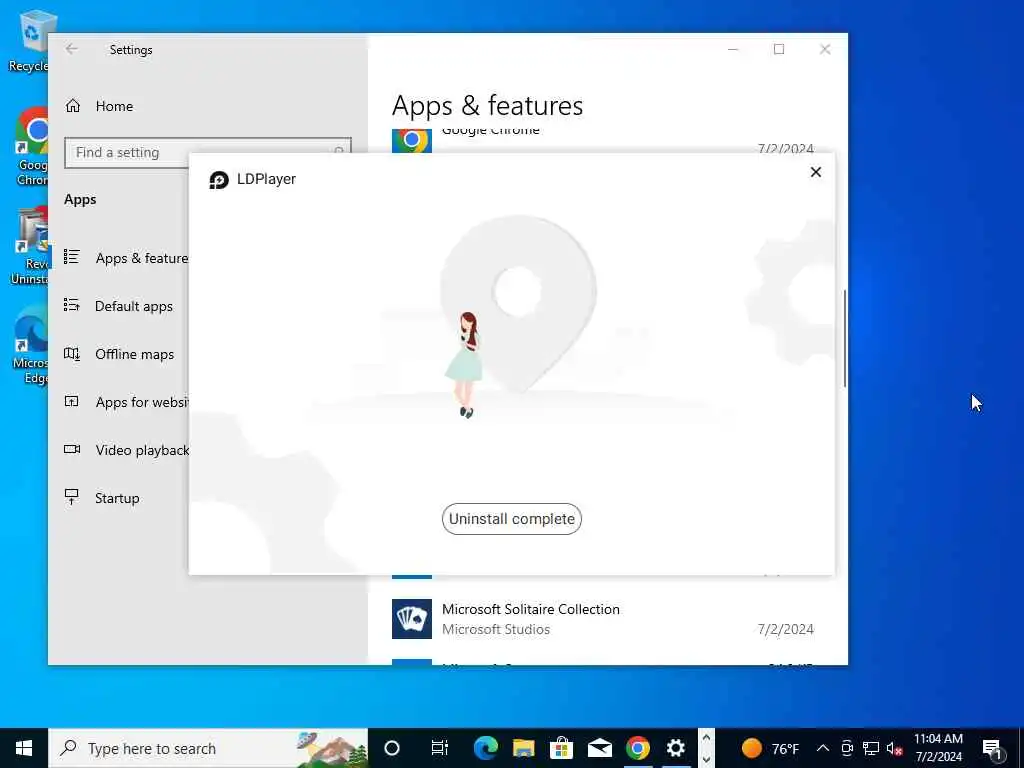Close the LDPlayer uninstaller dialog

click(816, 172)
